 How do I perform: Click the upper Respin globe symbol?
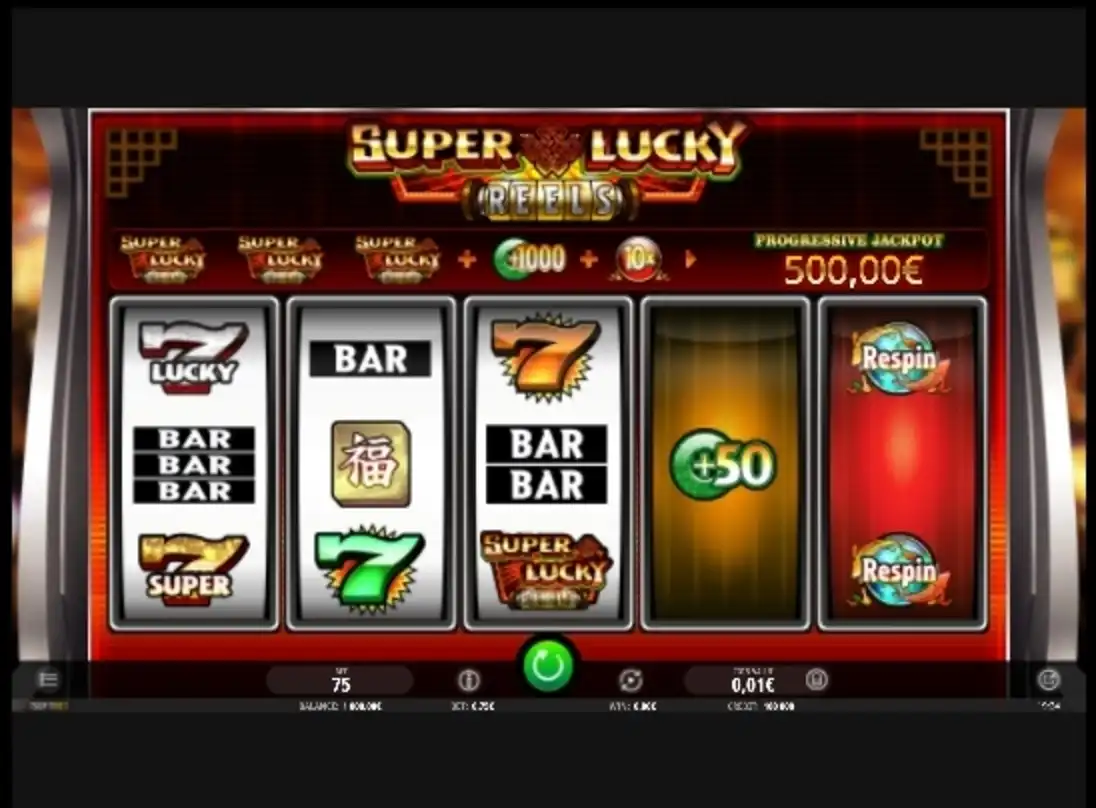point(900,359)
